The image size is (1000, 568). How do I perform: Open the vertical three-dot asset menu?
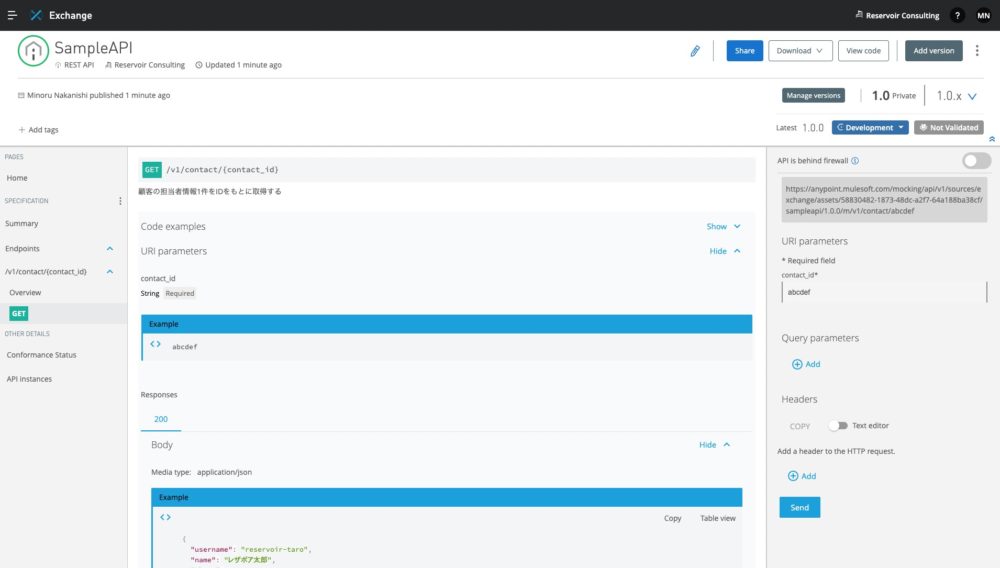977,50
